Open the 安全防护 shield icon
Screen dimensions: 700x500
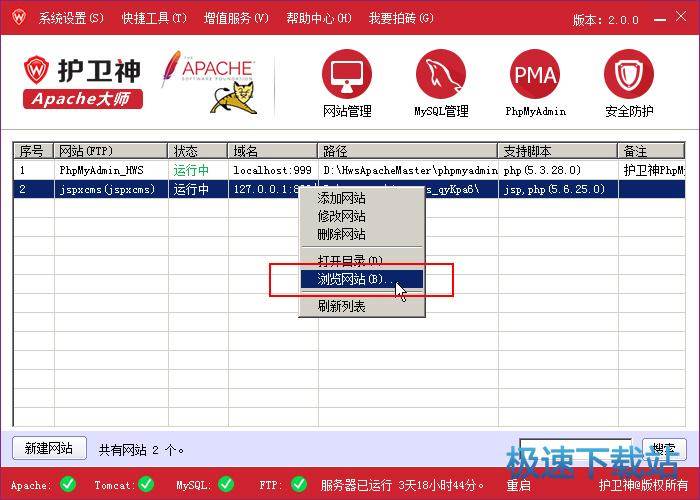pos(629,74)
